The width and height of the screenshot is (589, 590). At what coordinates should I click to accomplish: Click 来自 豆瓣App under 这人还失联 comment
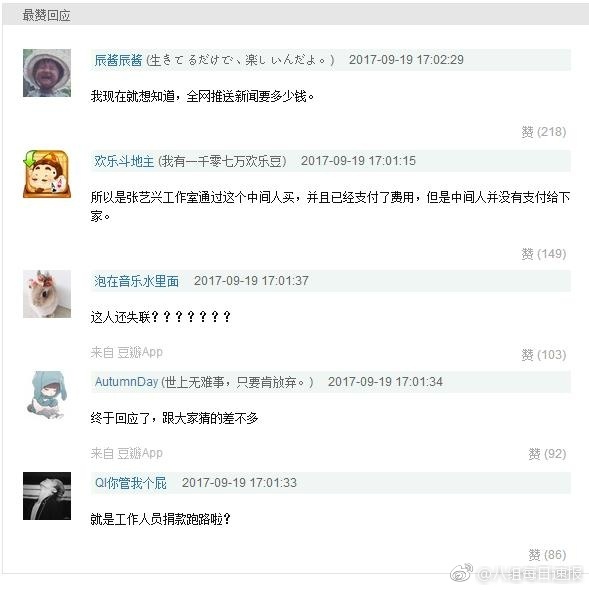126,353
